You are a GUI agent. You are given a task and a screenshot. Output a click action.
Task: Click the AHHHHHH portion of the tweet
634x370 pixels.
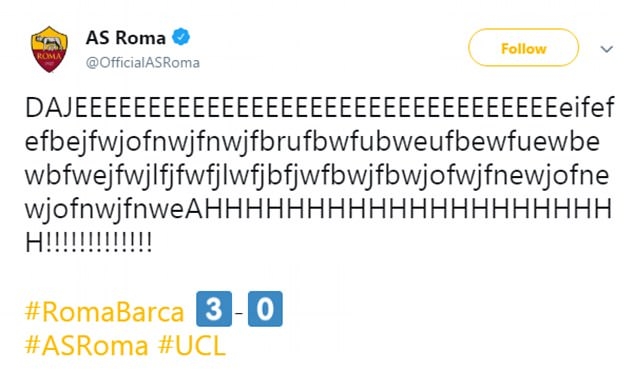[x=398, y=209]
